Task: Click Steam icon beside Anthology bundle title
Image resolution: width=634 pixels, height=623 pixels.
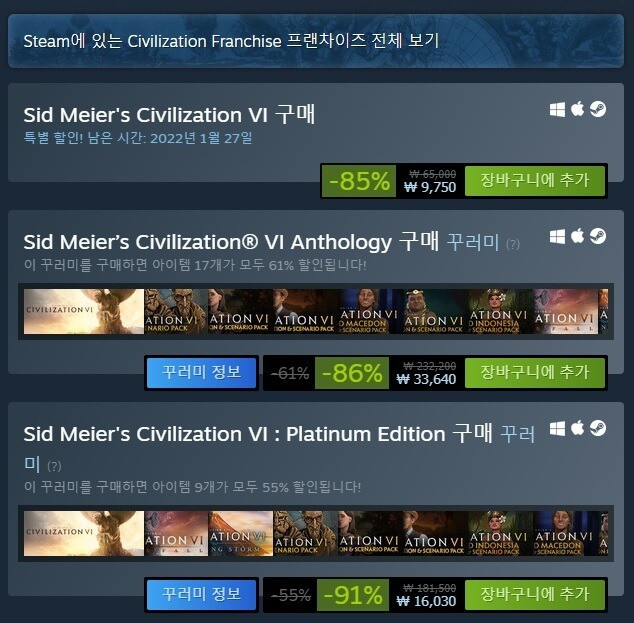Action: tap(598, 237)
